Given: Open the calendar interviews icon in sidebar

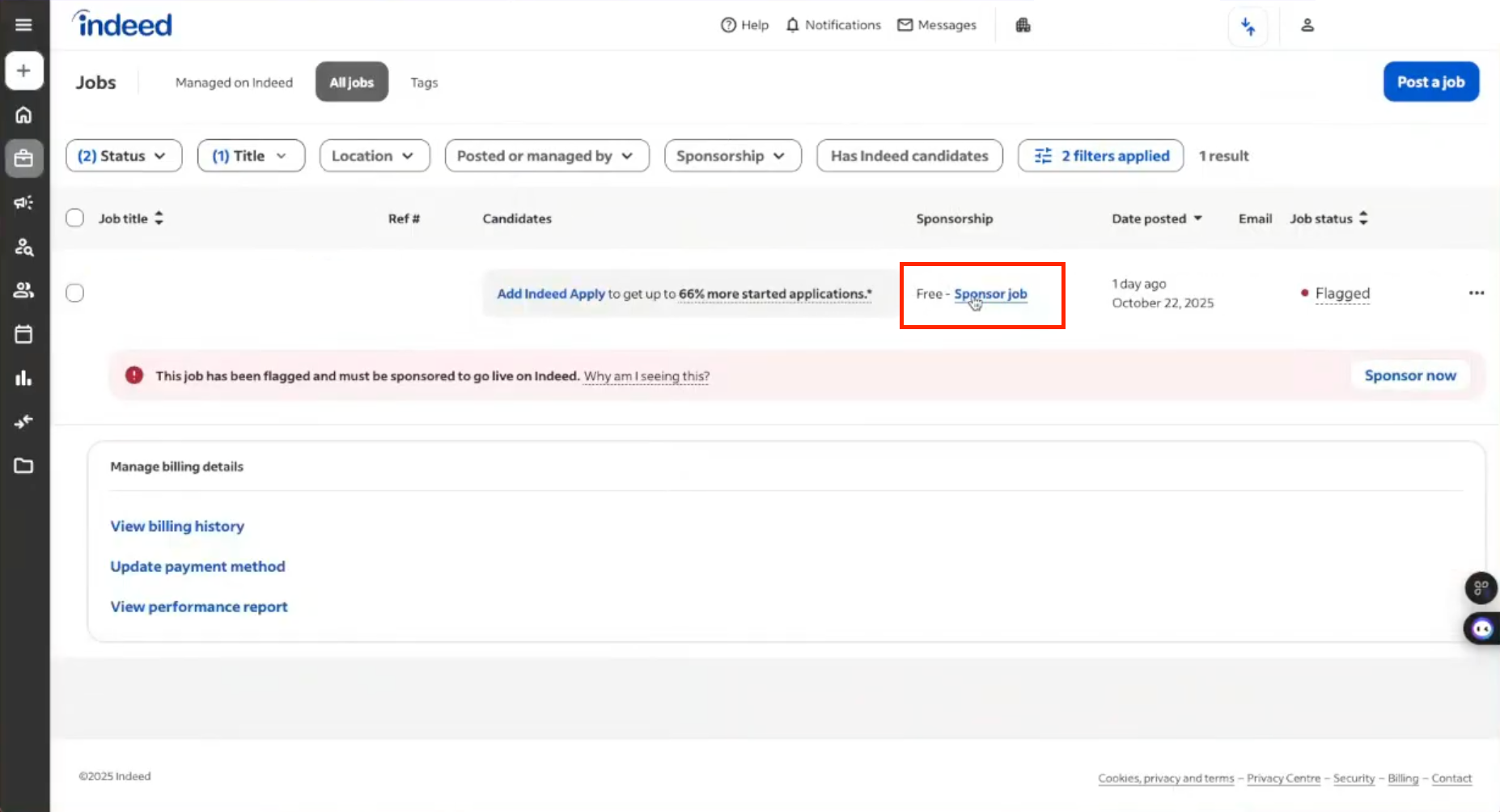Looking at the screenshot, I should pyautogui.click(x=23, y=334).
